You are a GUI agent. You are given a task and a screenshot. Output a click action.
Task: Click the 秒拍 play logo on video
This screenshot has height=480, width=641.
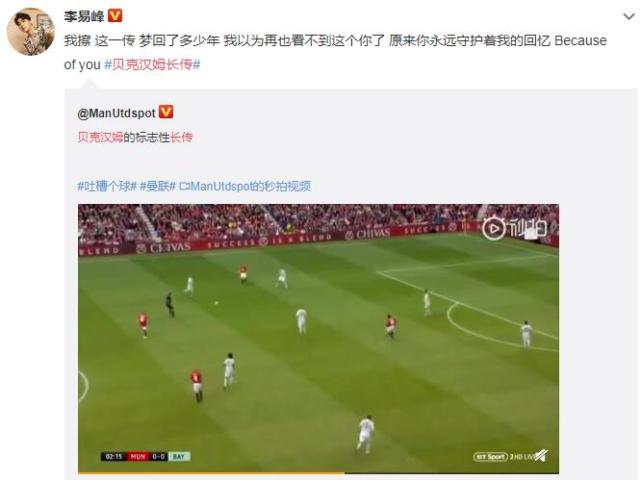514,228
